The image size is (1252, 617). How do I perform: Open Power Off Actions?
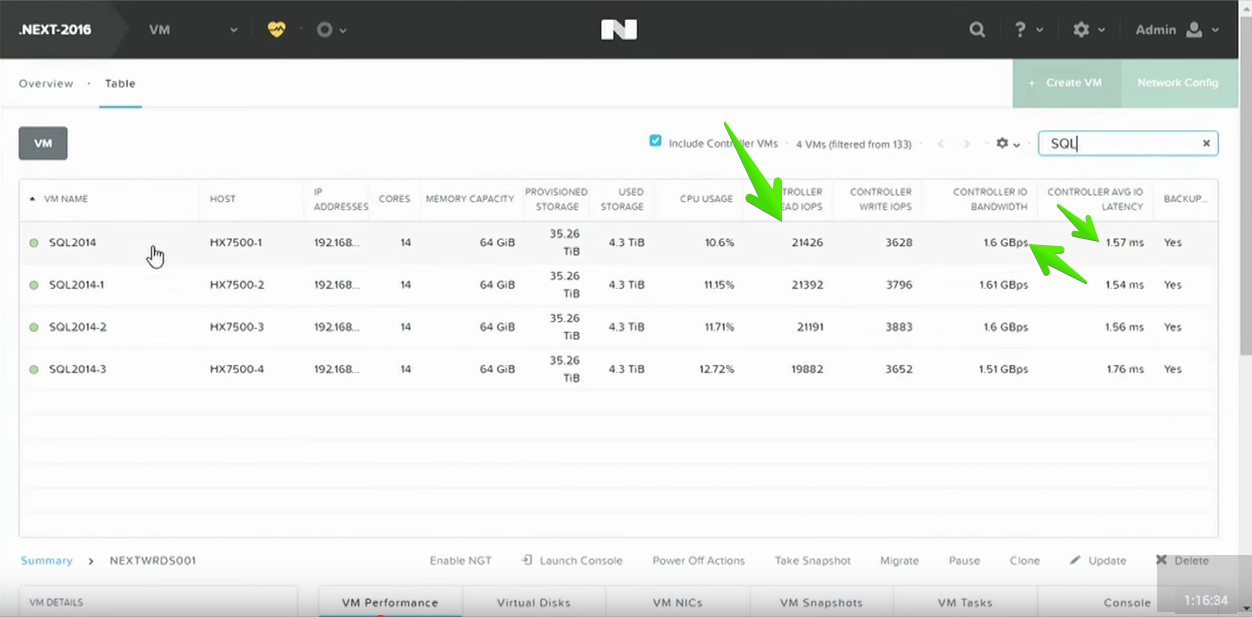click(x=699, y=561)
